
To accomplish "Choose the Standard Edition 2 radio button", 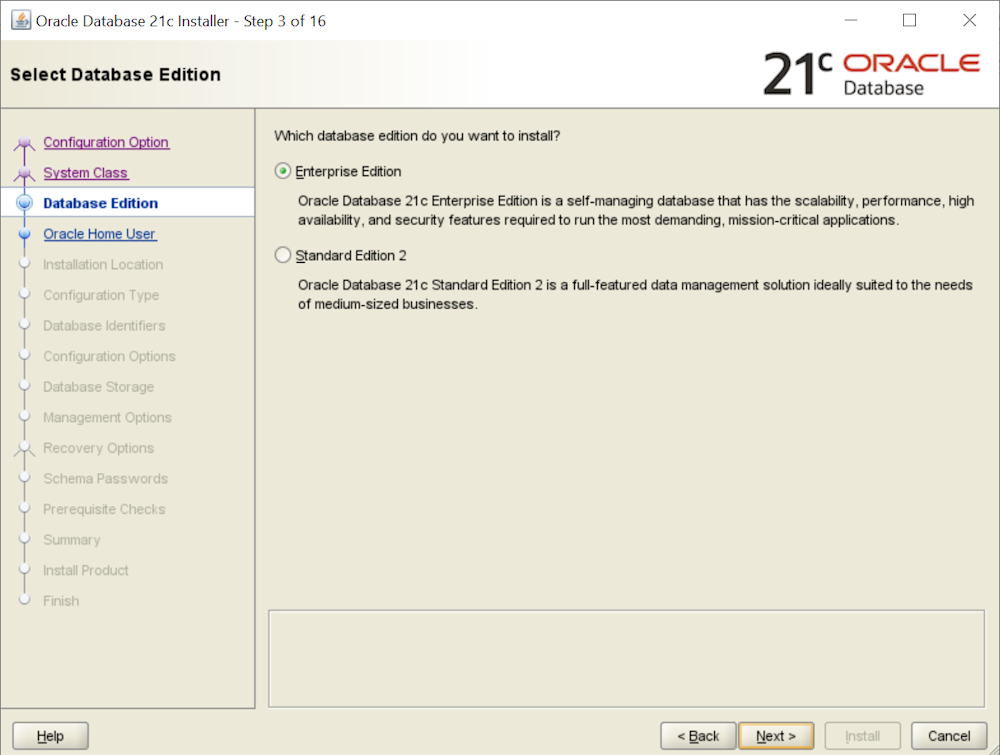I will click(283, 255).
